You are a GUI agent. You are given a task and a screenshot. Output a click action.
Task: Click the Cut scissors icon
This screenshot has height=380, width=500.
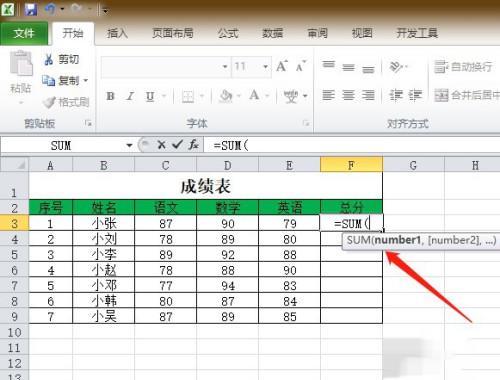pyautogui.click(x=48, y=59)
